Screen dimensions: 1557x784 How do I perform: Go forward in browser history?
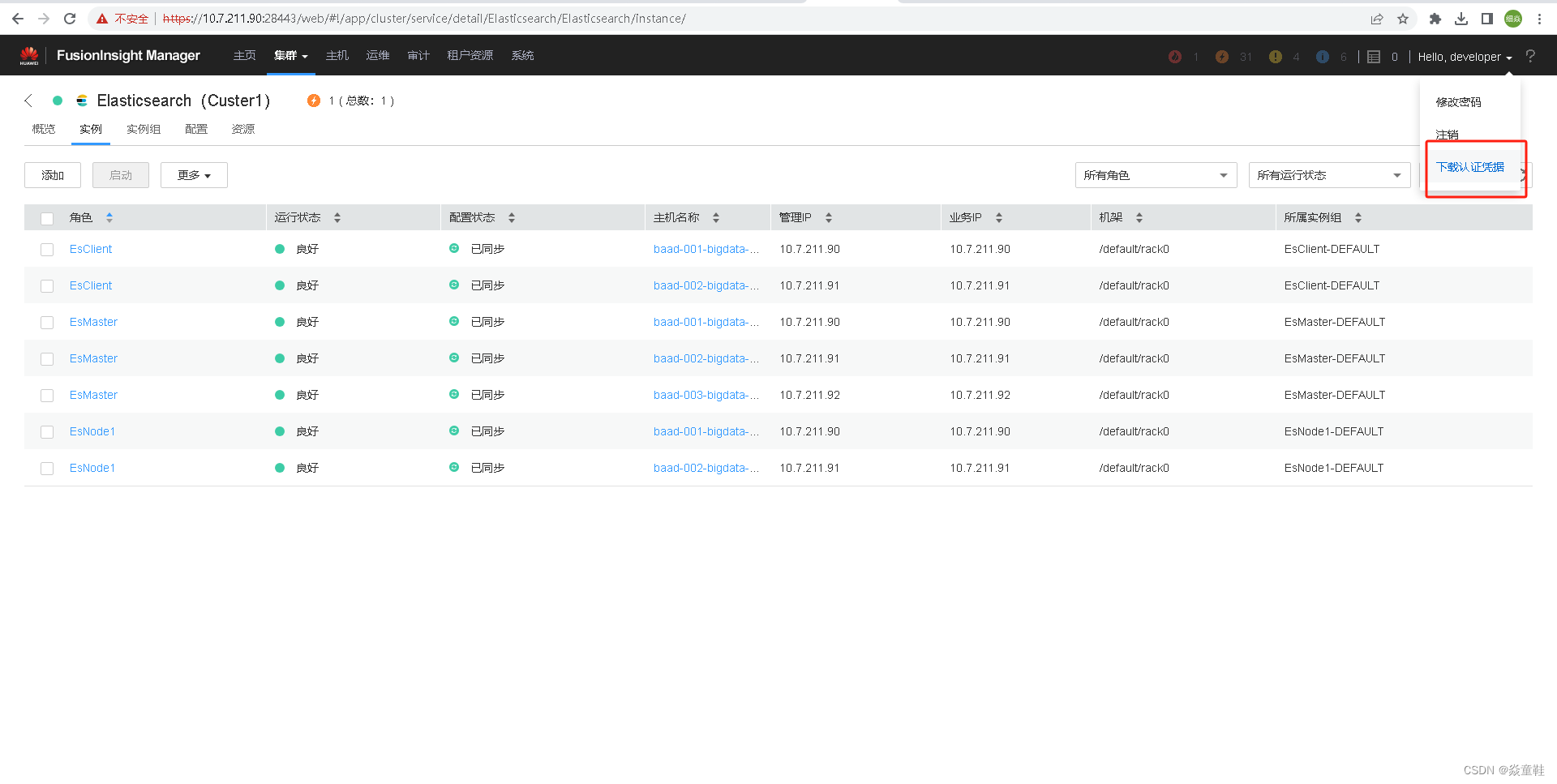click(44, 19)
